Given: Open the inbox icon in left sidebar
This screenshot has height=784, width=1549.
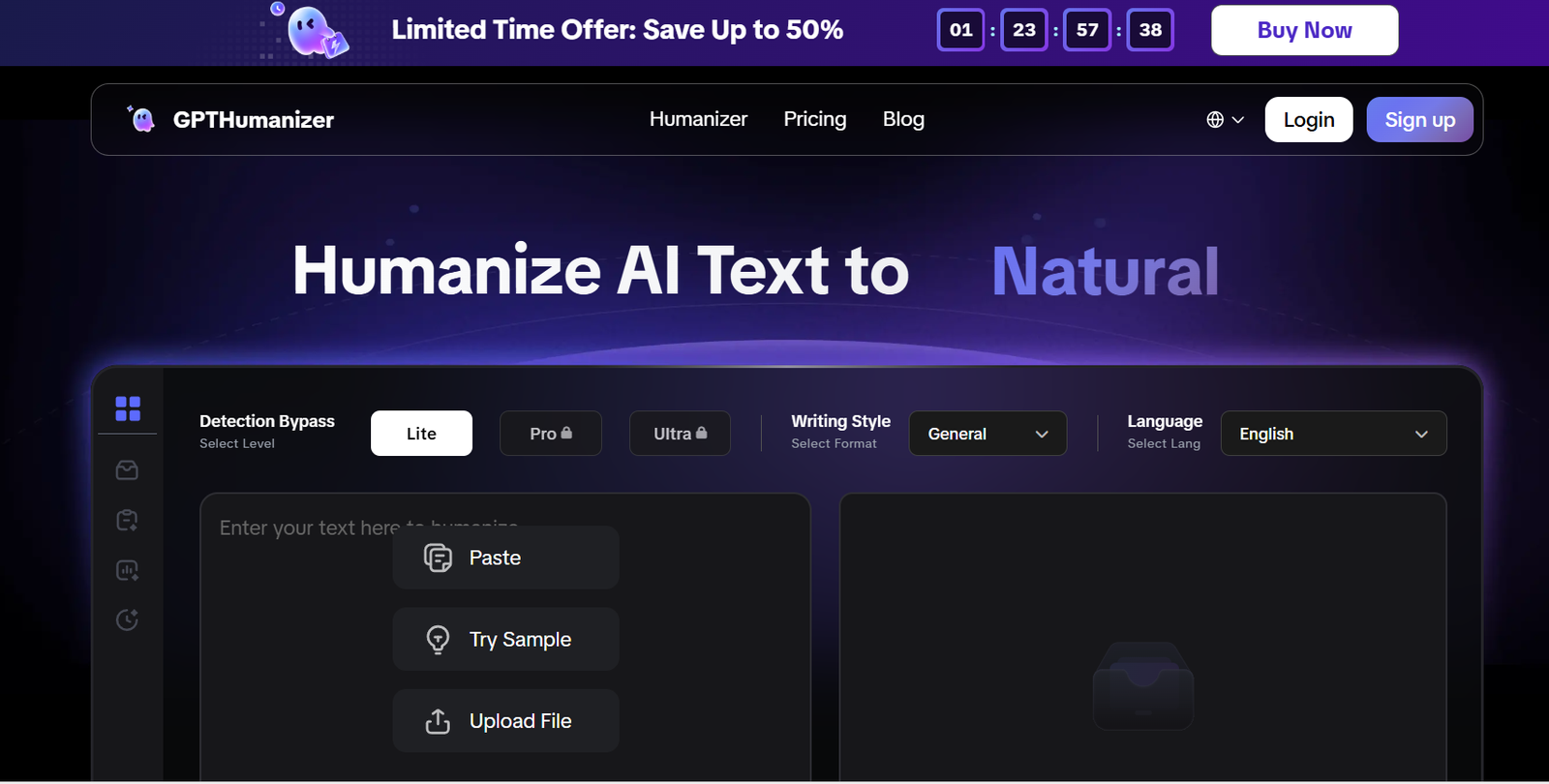Looking at the screenshot, I should [127, 470].
